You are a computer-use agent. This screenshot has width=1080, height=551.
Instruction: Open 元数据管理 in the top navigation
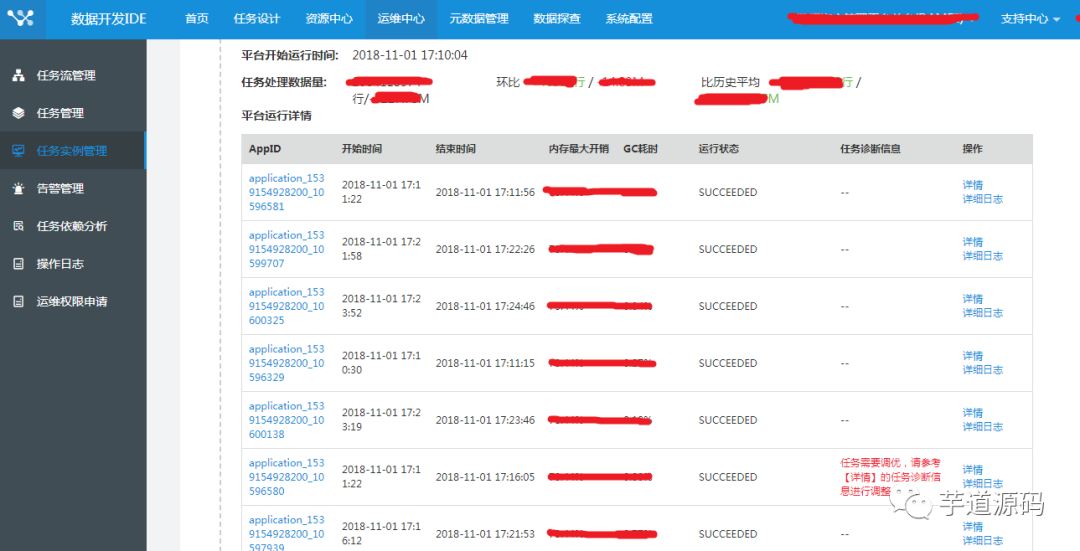pyautogui.click(x=478, y=19)
